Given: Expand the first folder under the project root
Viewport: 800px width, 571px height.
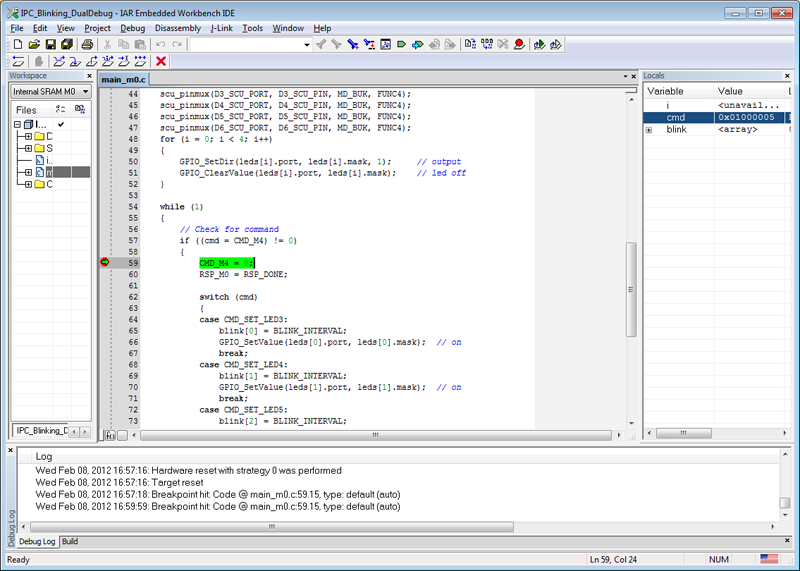Looking at the screenshot, I should click(x=28, y=136).
